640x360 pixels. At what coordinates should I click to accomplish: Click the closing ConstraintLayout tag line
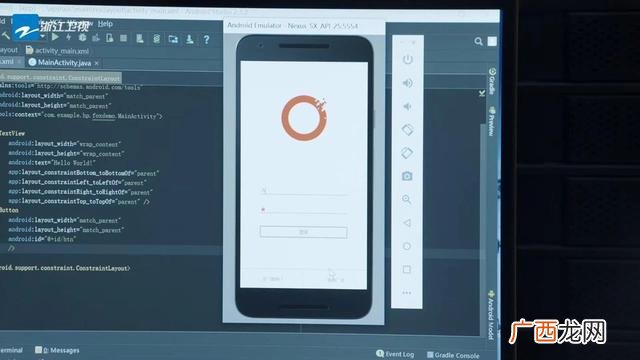[65, 268]
